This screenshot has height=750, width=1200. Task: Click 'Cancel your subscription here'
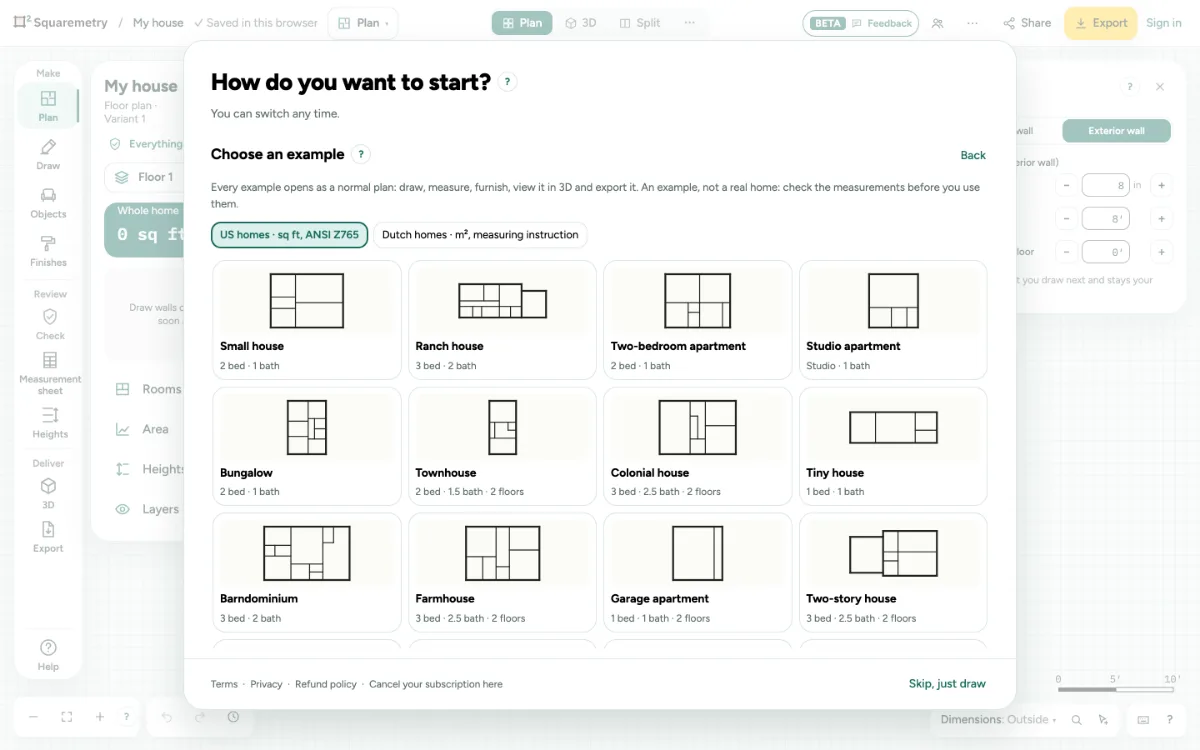(x=436, y=684)
